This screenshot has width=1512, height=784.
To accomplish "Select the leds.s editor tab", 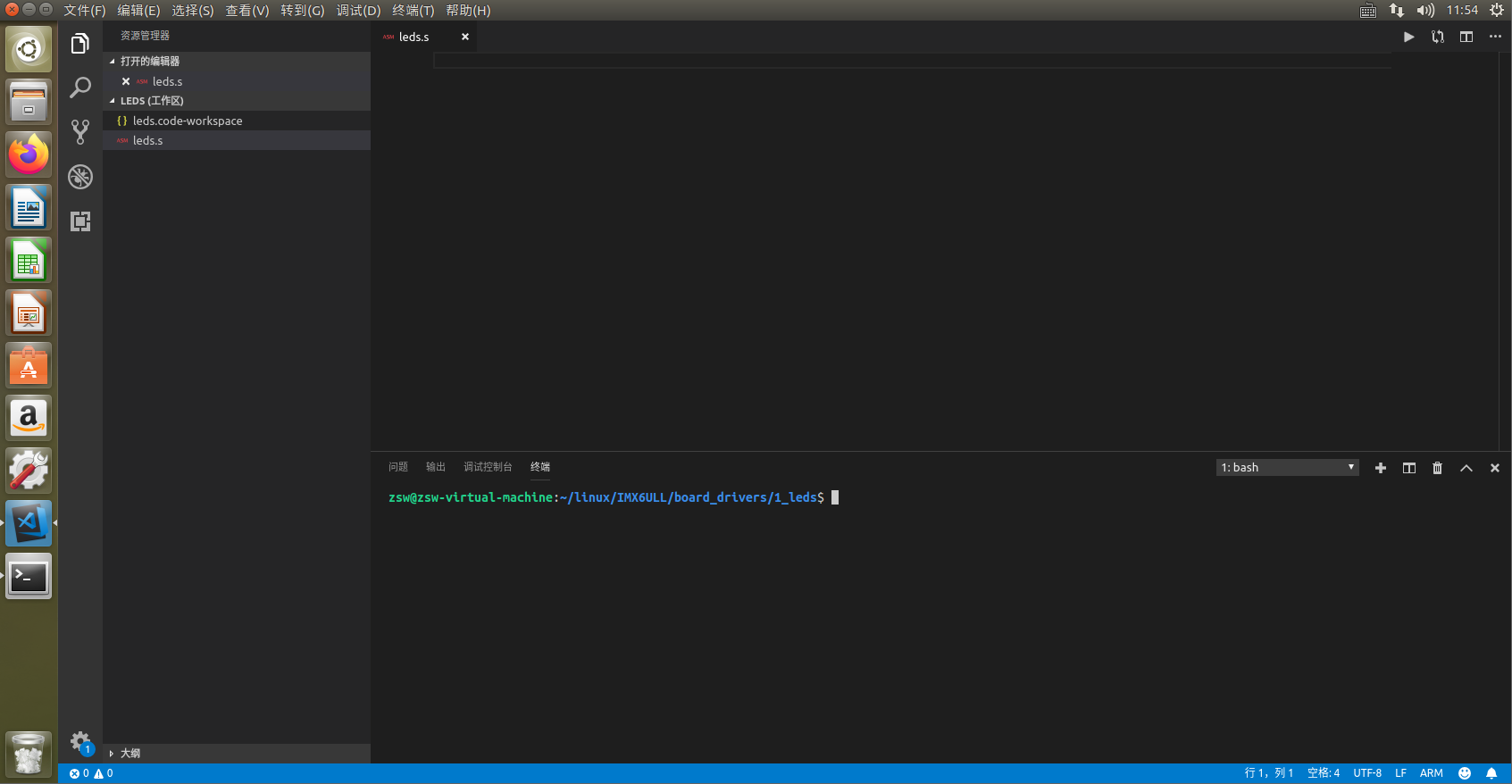I will coord(423,37).
